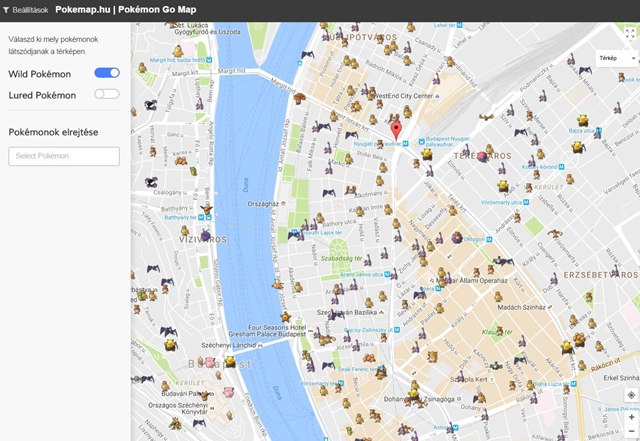Click the Szabadság tér park label
Image resolution: width=640 pixels, height=441 pixels.
point(341,258)
